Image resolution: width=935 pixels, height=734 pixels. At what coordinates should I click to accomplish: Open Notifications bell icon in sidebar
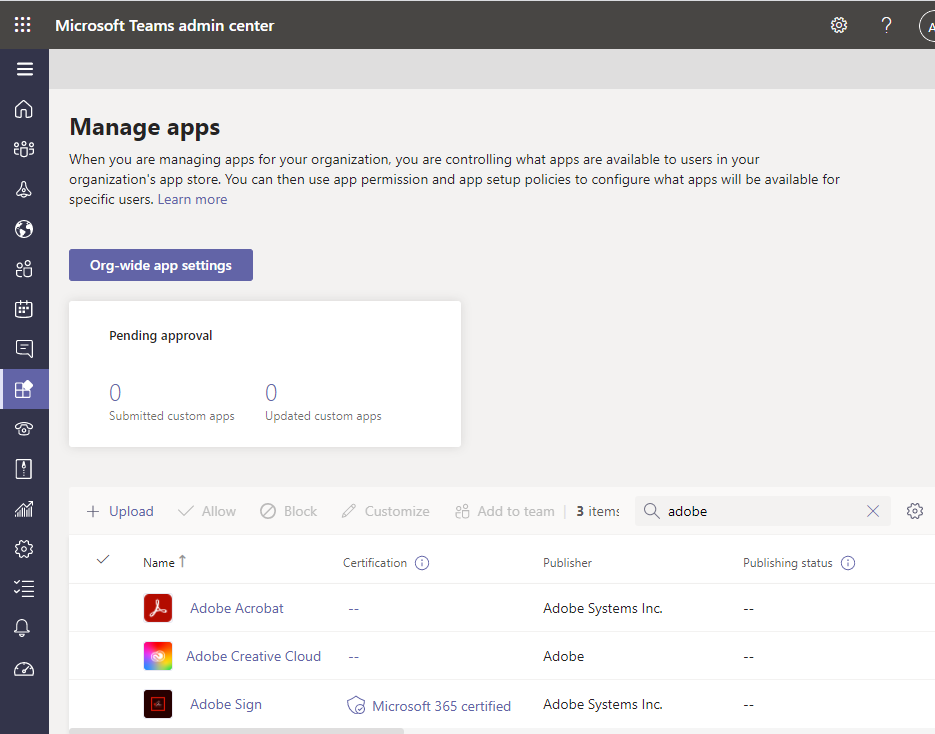[x=23, y=628]
